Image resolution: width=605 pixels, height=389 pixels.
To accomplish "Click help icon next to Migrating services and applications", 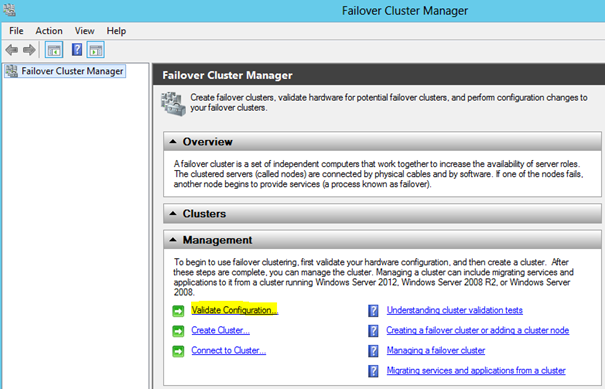I will (373, 371).
